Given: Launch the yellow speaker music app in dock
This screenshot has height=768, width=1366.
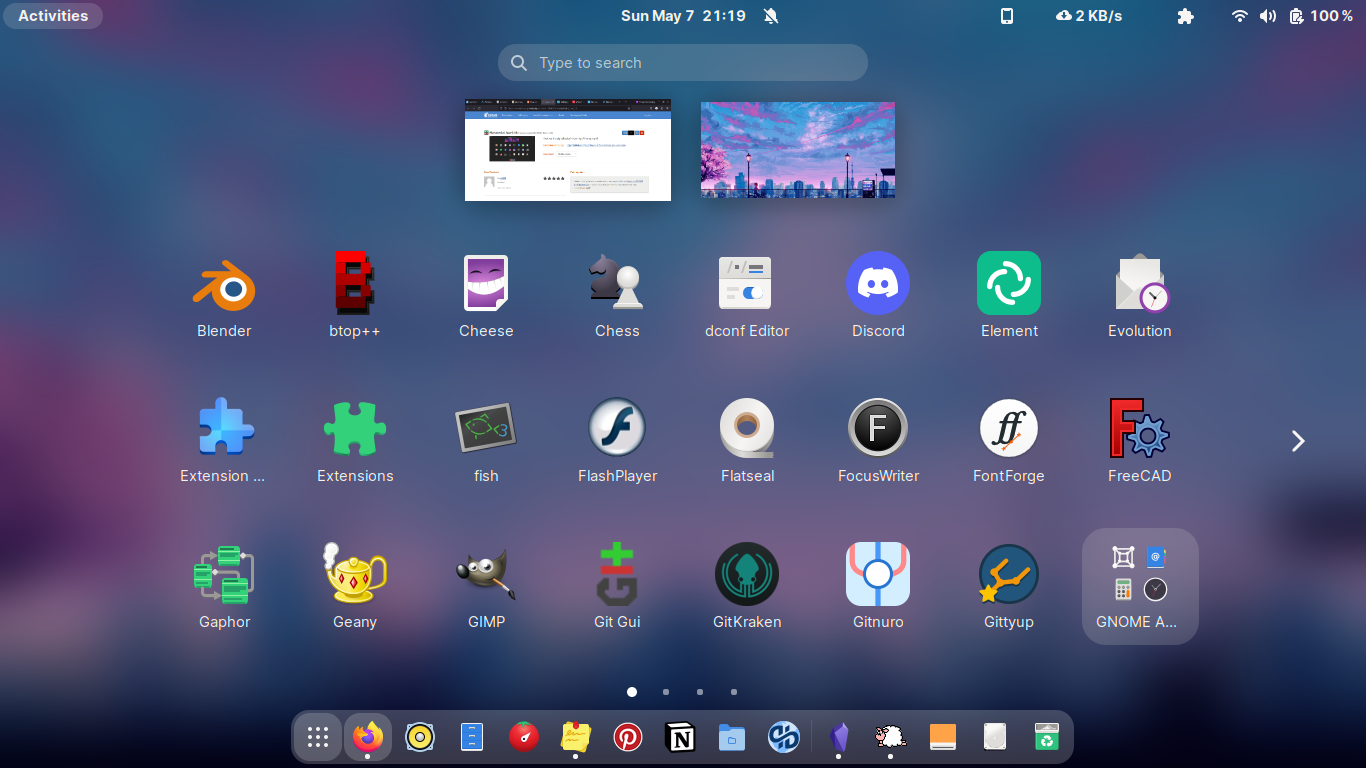Looking at the screenshot, I should point(420,738).
